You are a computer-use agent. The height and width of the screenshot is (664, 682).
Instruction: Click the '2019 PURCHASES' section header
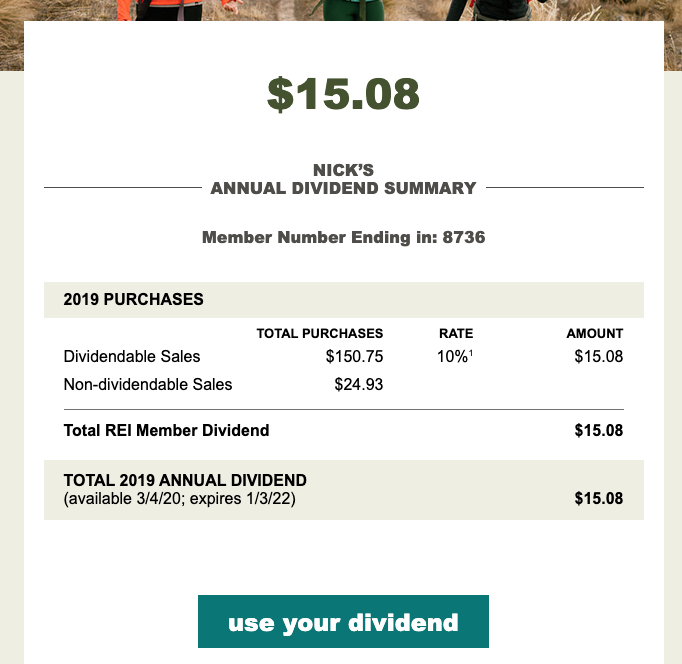(134, 299)
